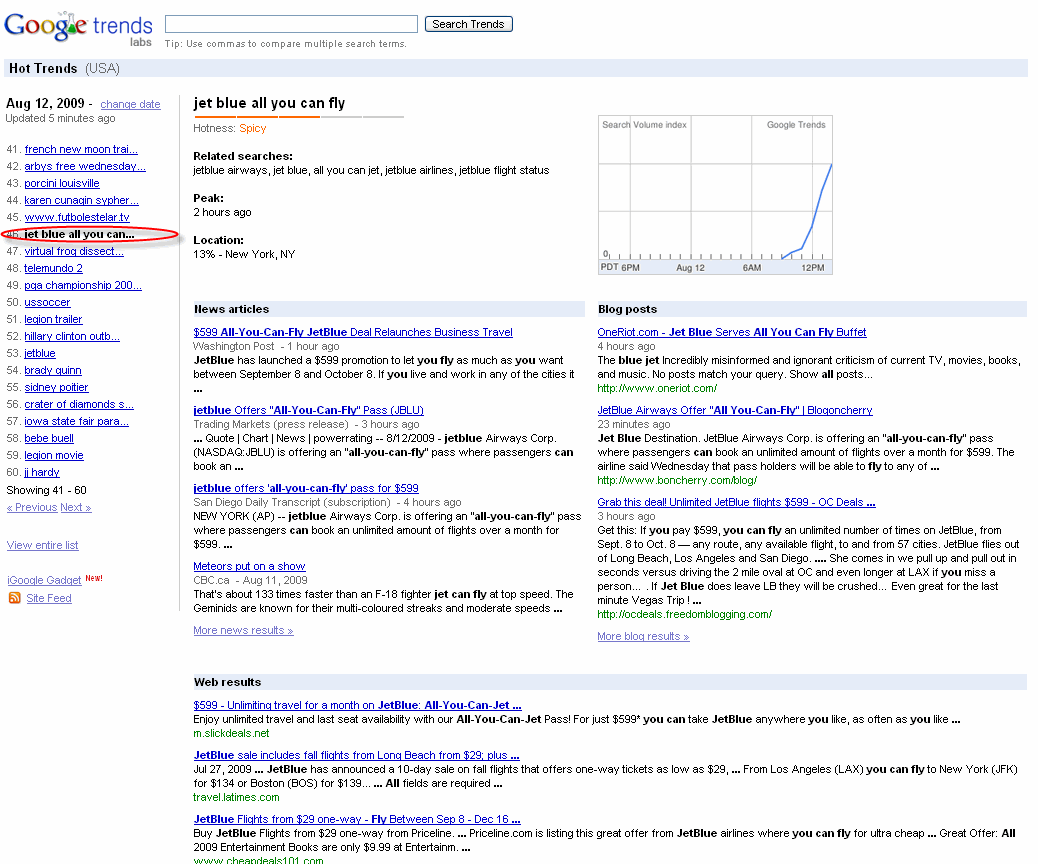Open legion movie trend
This screenshot has height=864, width=1038.
[54, 456]
